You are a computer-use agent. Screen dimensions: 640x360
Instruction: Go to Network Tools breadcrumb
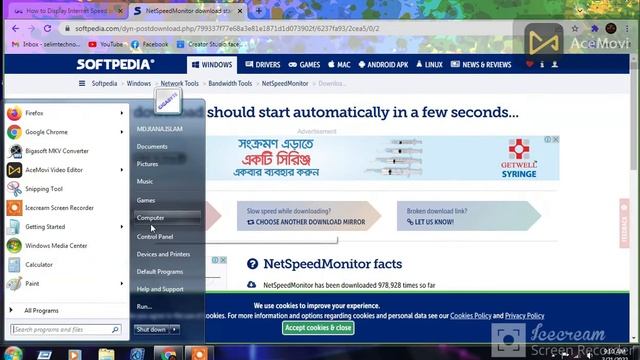(x=179, y=83)
